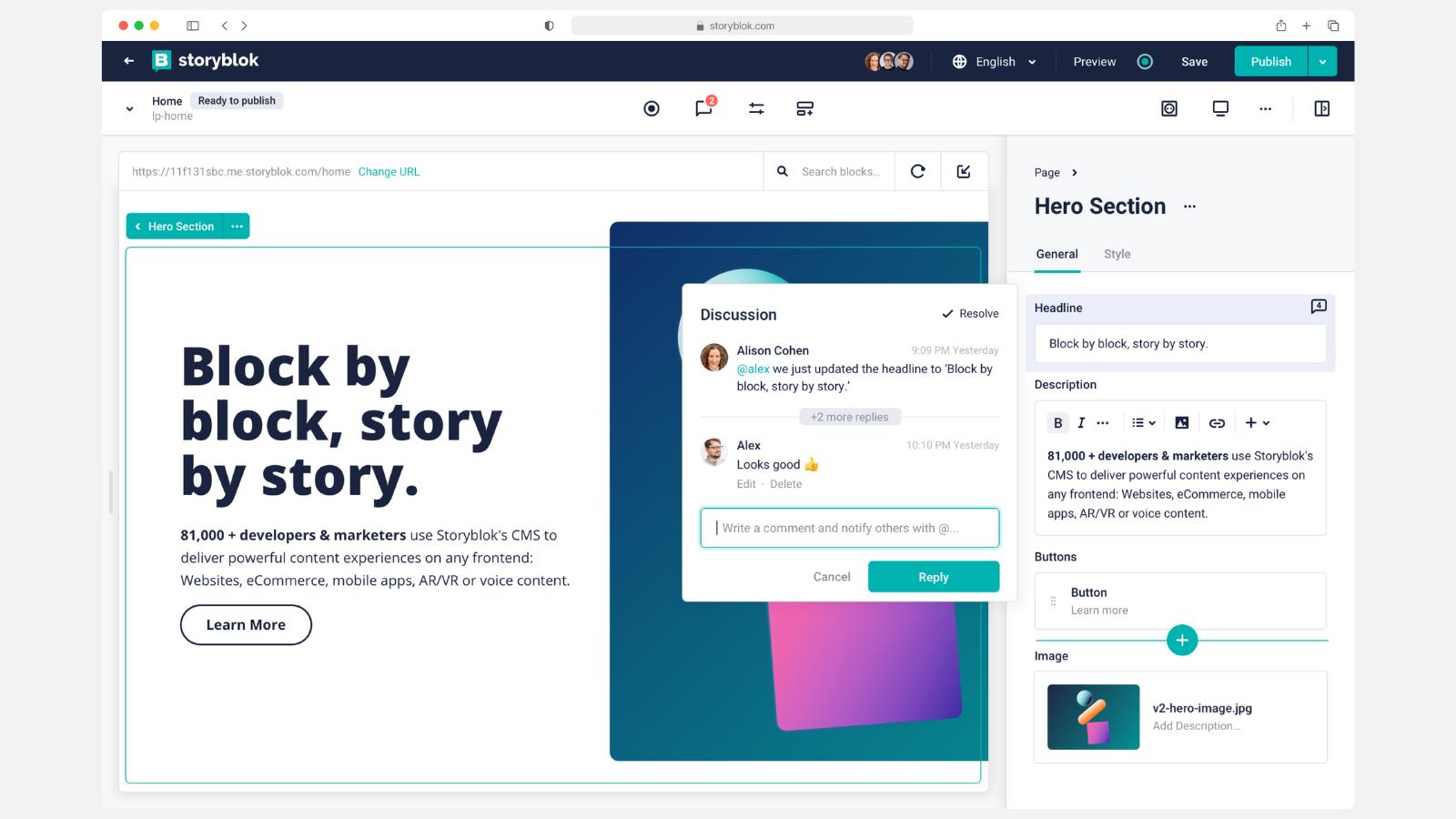
Task: Click Alison Cohen's avatar
Action: click(714, 357)
